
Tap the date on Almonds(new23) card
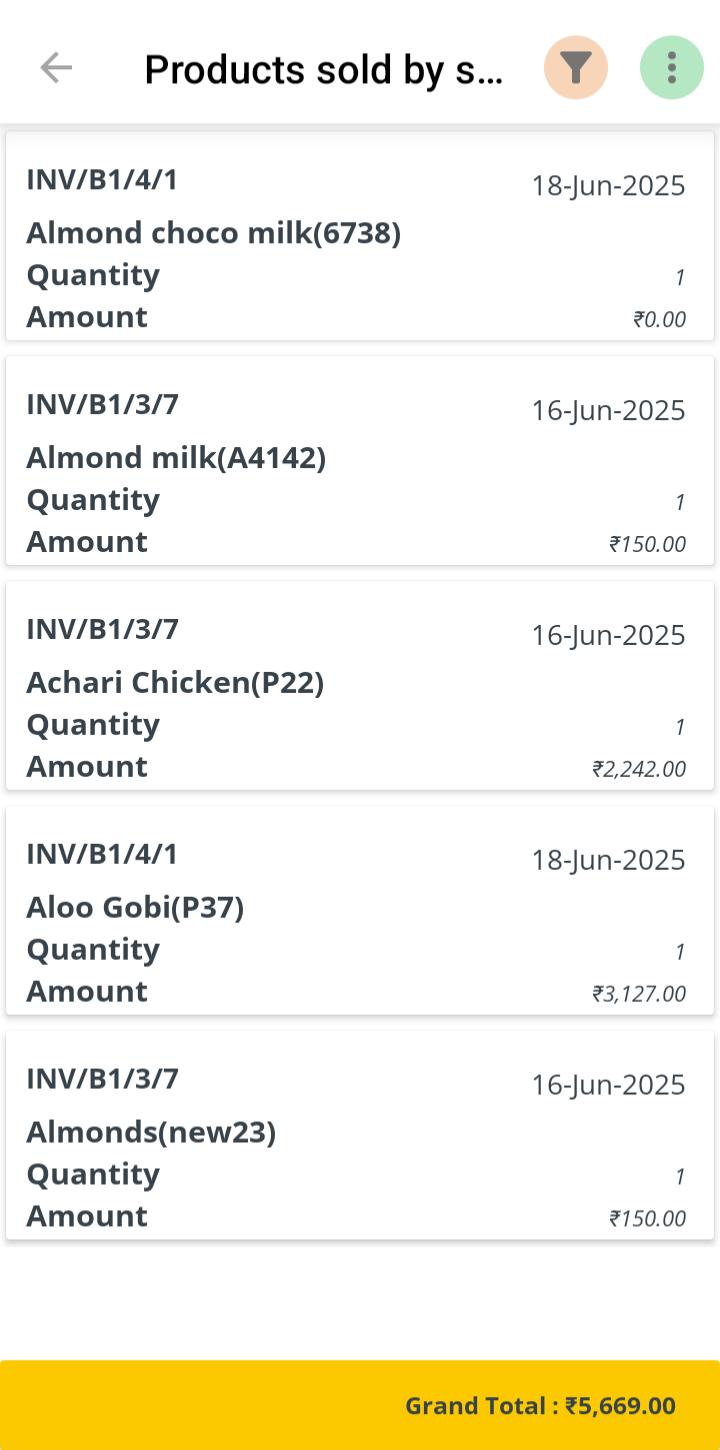[608, 1085]
